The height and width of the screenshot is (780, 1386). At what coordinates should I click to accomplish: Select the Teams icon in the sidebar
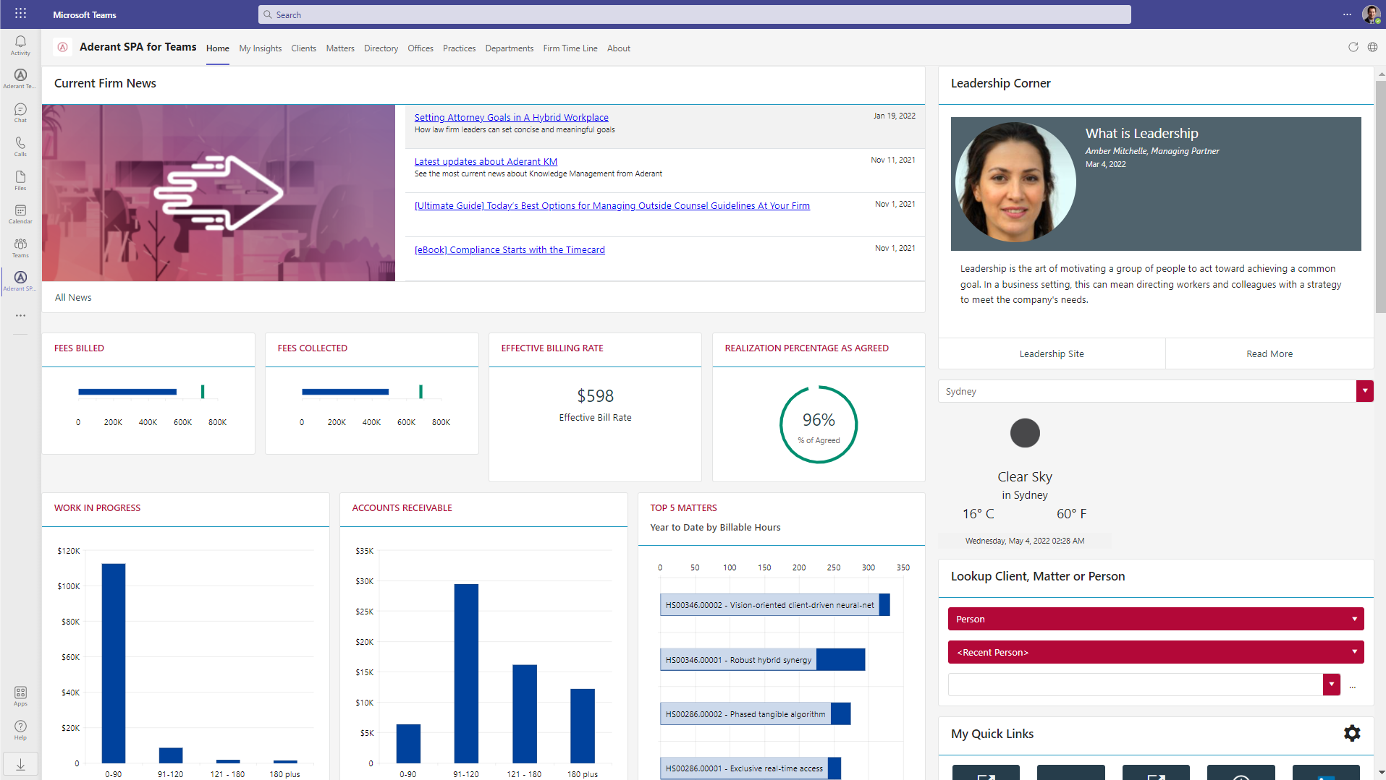tap(20, 248)
